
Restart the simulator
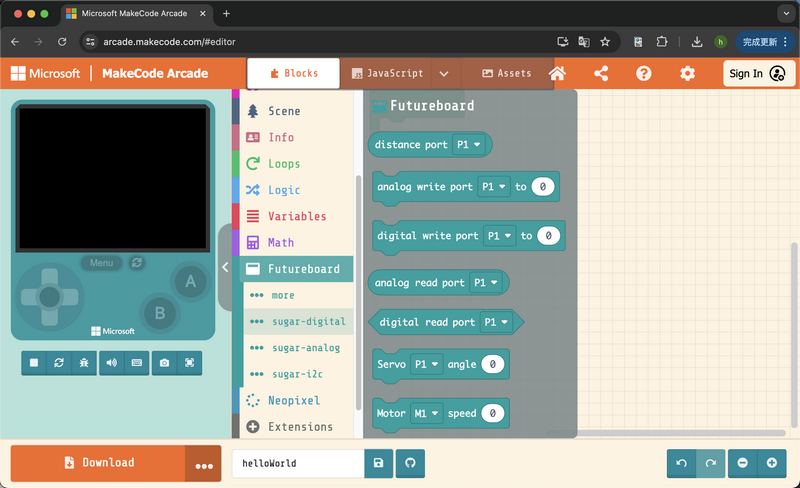tap(59, 363)
